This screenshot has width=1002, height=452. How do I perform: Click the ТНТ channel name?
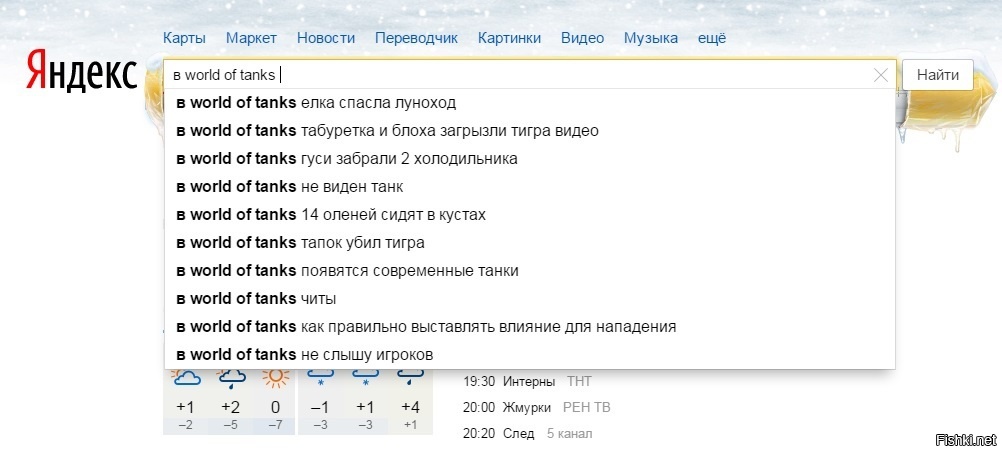pyautogui.click(x=579, y=382)
